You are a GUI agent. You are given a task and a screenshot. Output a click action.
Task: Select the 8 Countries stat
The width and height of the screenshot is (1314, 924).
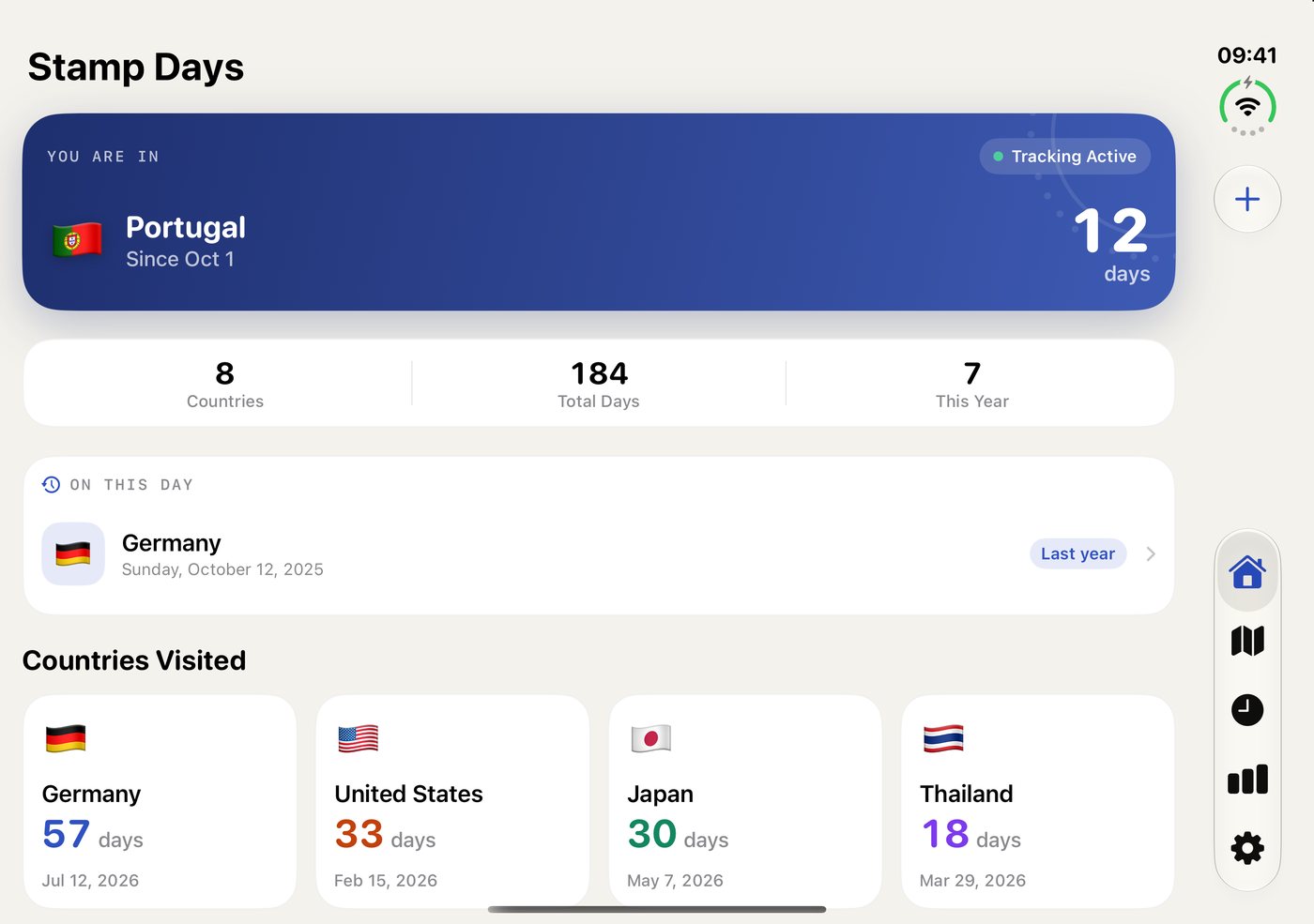click(x=225, y=385)
